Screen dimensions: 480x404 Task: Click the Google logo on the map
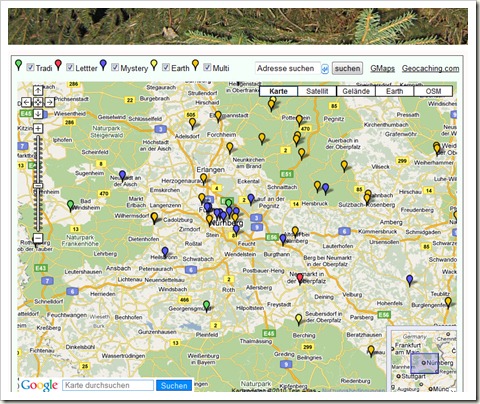pyautogui.click(x=39, y=385)
